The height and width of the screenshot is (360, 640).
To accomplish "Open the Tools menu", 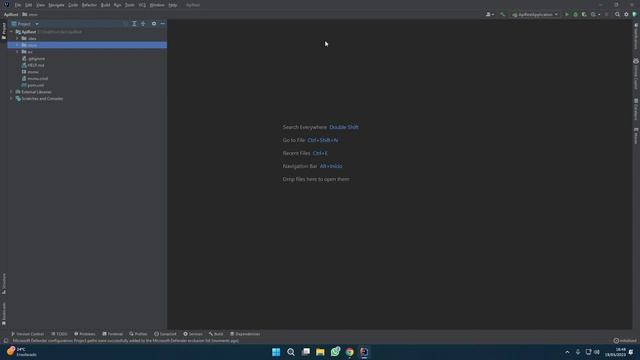I will tap(129, 5).
